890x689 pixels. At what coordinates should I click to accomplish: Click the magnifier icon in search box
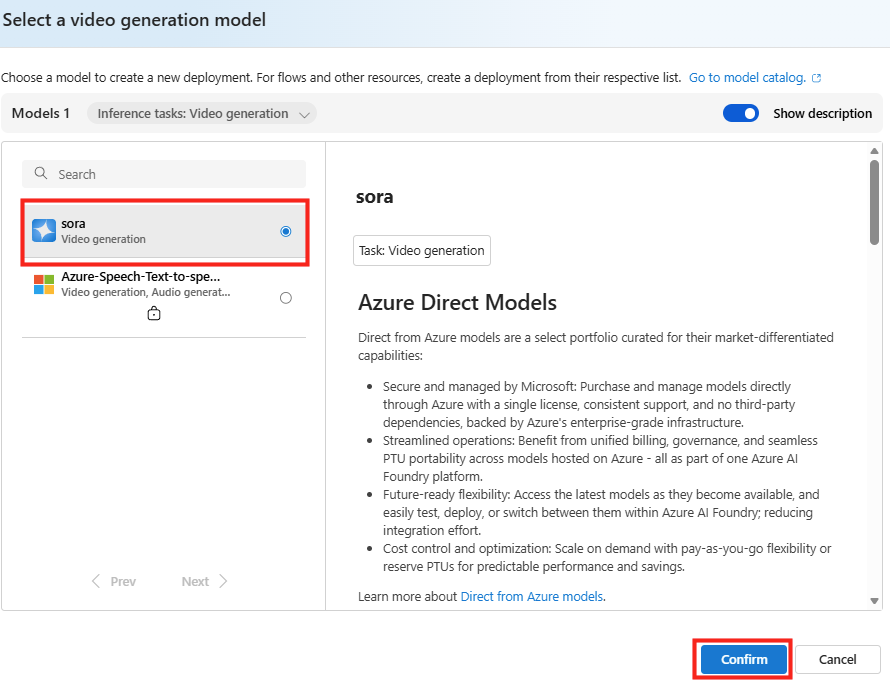[x=41, y=174]
